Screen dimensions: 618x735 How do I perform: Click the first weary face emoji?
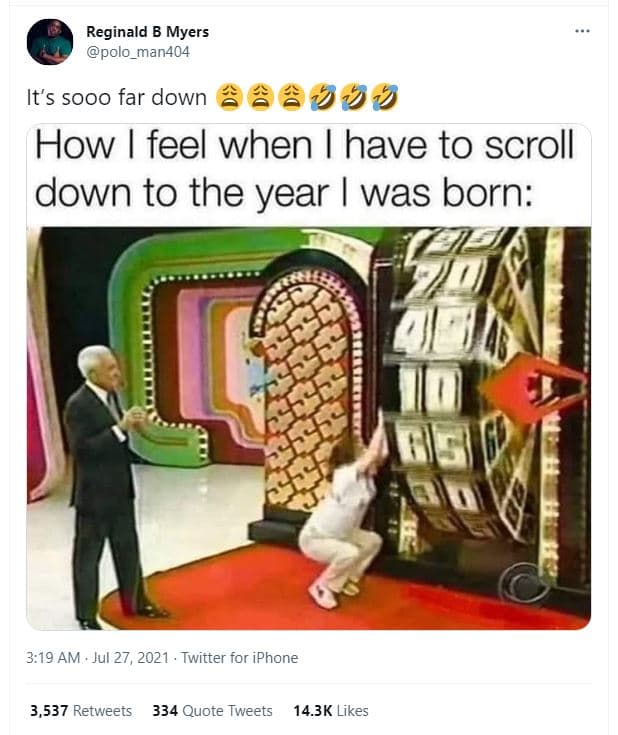(x=229, y=98)
